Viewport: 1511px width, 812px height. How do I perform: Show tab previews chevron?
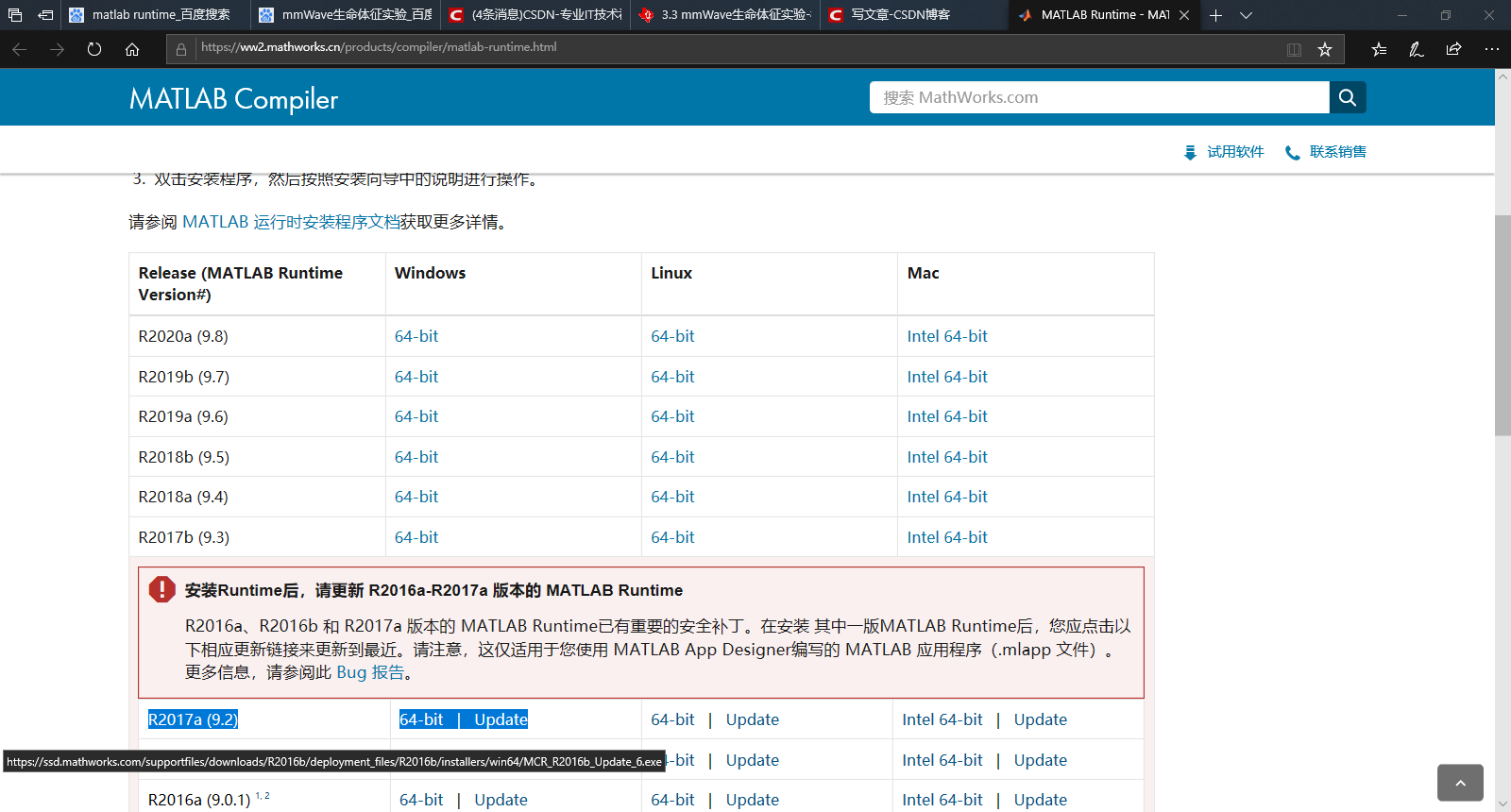[1246, 15]
